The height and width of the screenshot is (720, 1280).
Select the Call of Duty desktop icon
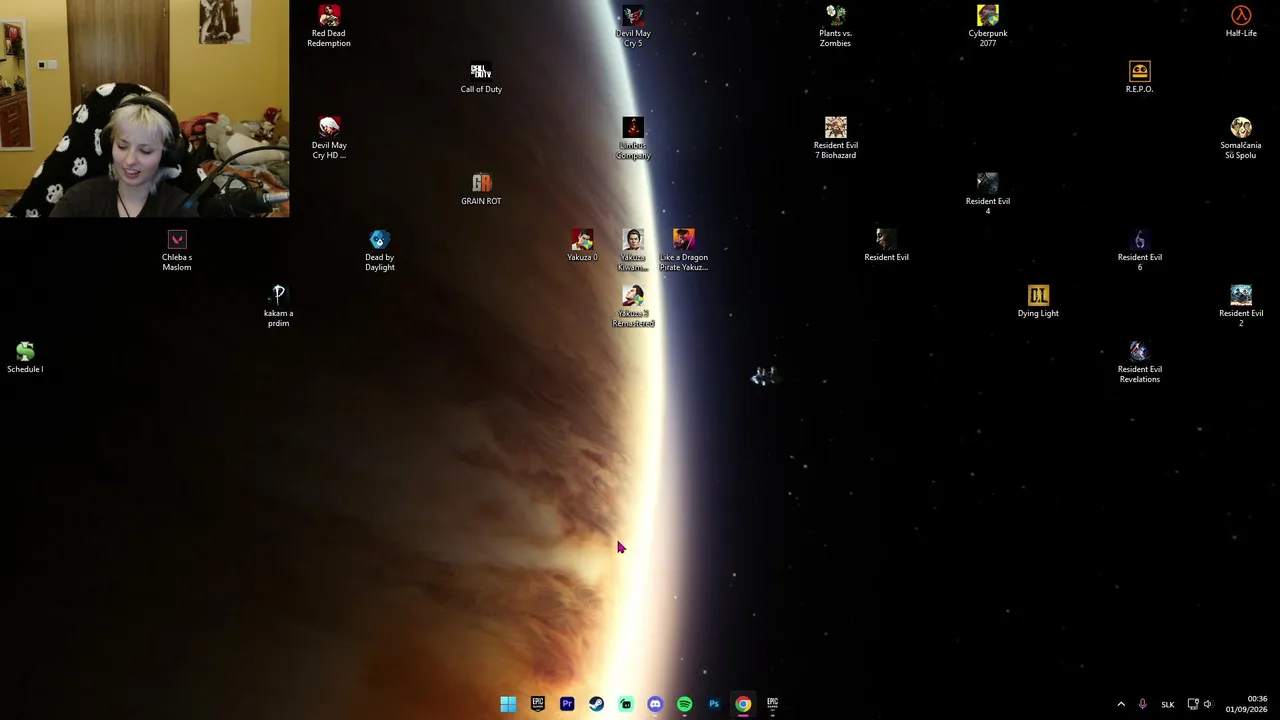tap(481, 78)
